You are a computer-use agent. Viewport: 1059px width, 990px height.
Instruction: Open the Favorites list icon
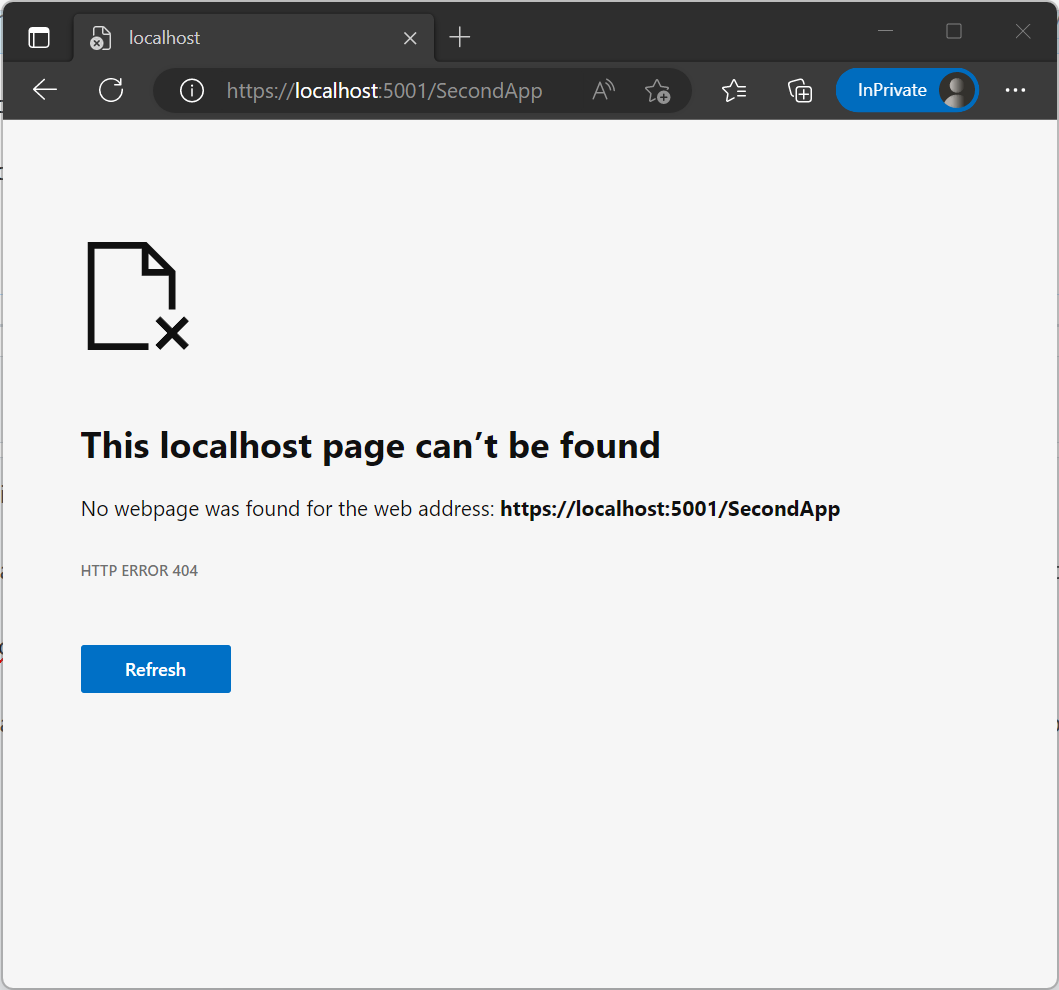734,90
